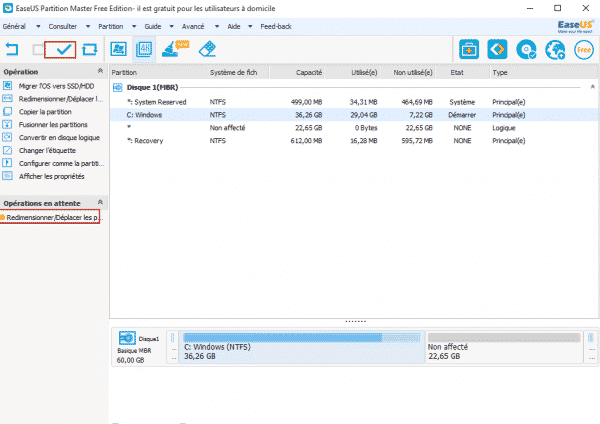The height and width of the screenshot is (424, 600).
Task: Click the Feed-back menu item
Action: coord(276,26)
